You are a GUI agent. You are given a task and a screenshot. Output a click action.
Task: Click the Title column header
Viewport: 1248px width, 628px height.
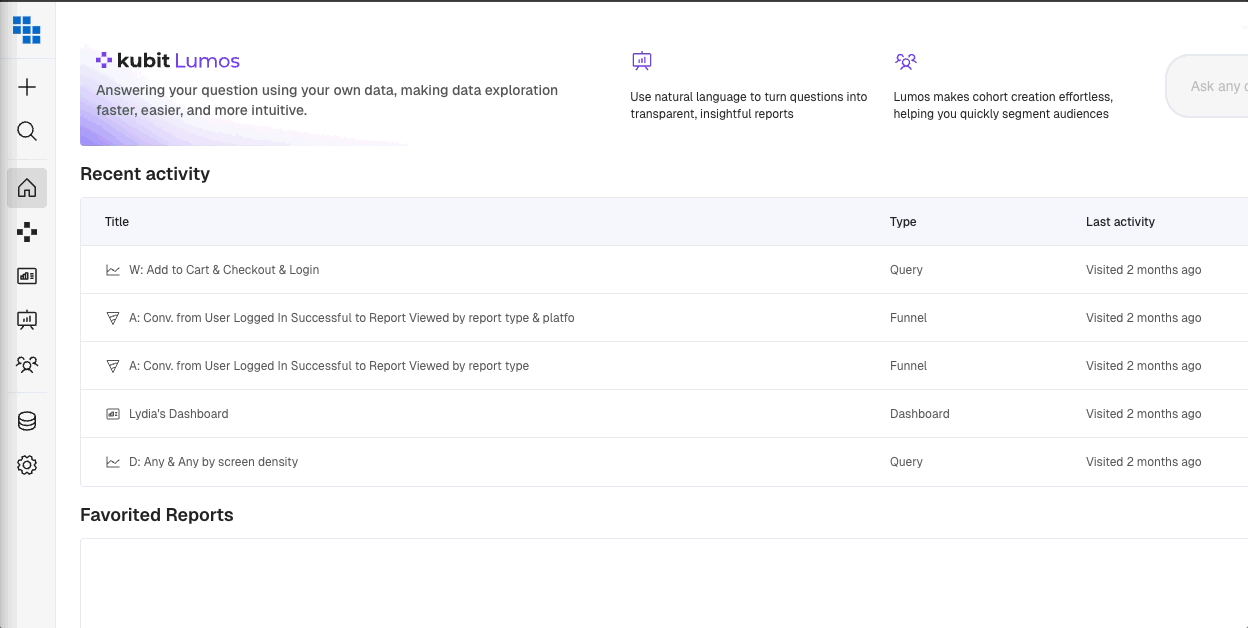117,222
